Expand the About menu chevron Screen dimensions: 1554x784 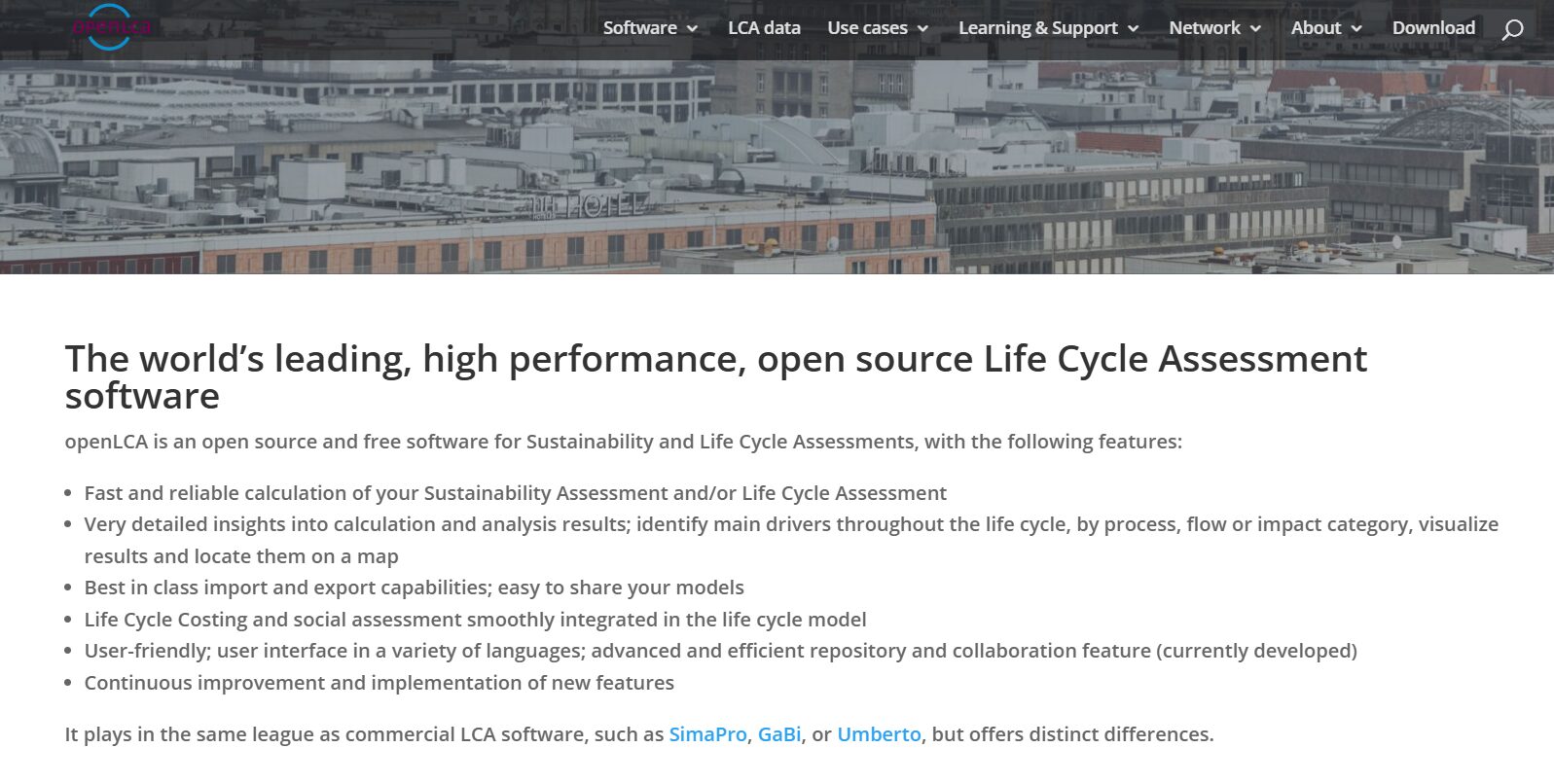point(1356,28)
